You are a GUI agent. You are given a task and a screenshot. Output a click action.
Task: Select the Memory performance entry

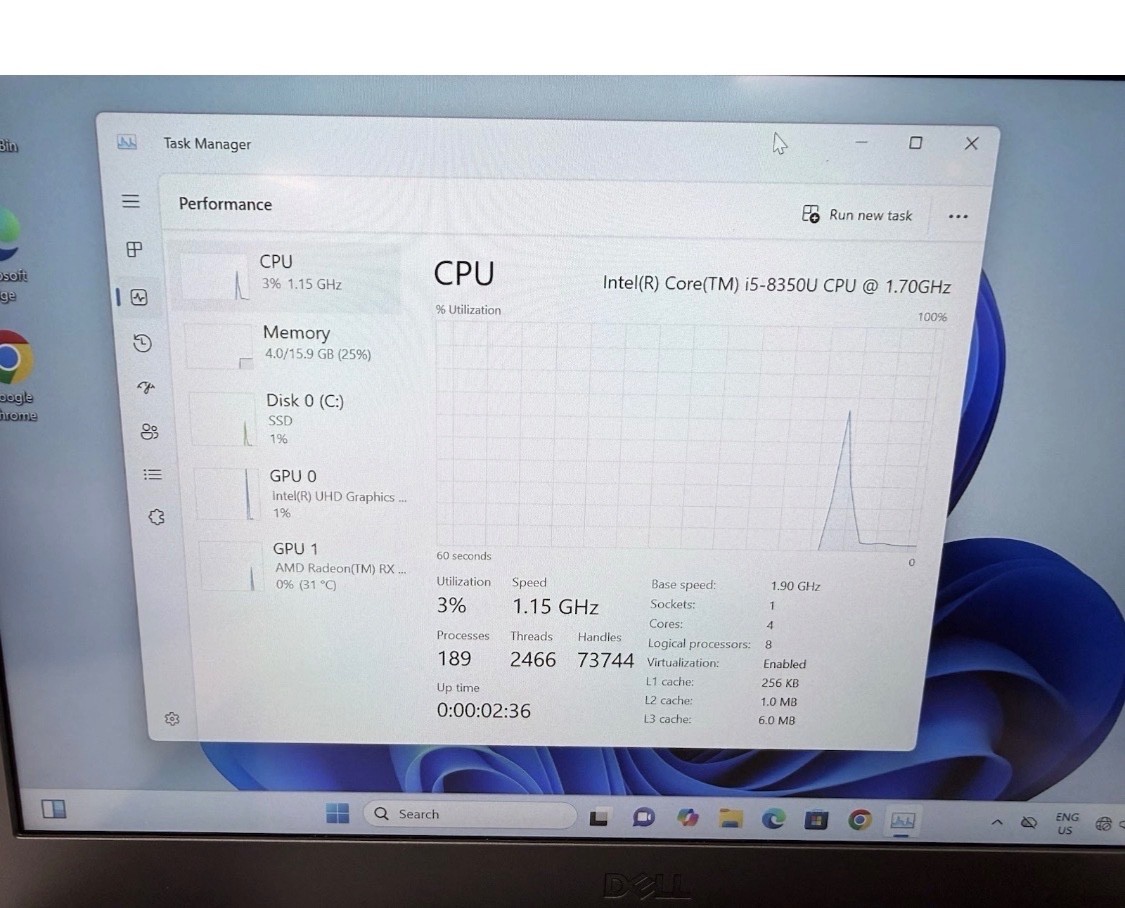tap(292, 346)
